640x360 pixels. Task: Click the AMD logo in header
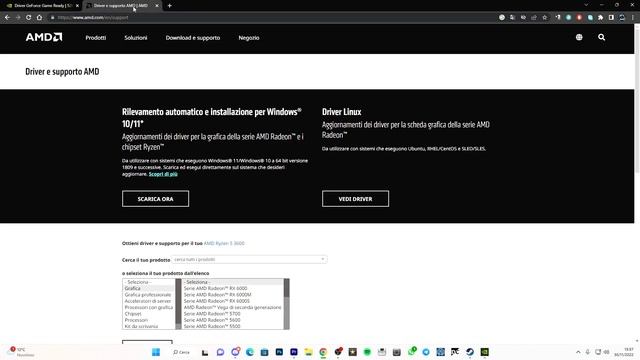pyautogui.click(x=44, y=37)
